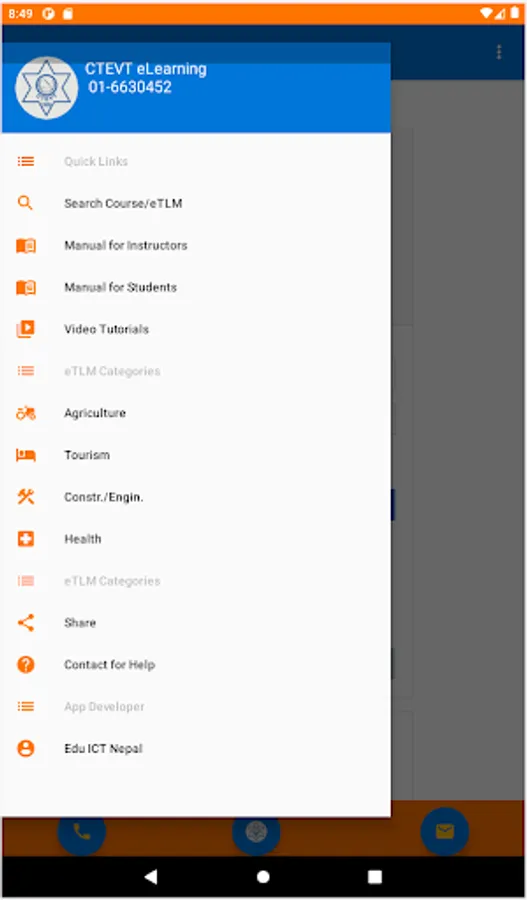This screenshot has width=527, height=900.
Task: Click the Manual for Students book icon
Action: [26, 287]
